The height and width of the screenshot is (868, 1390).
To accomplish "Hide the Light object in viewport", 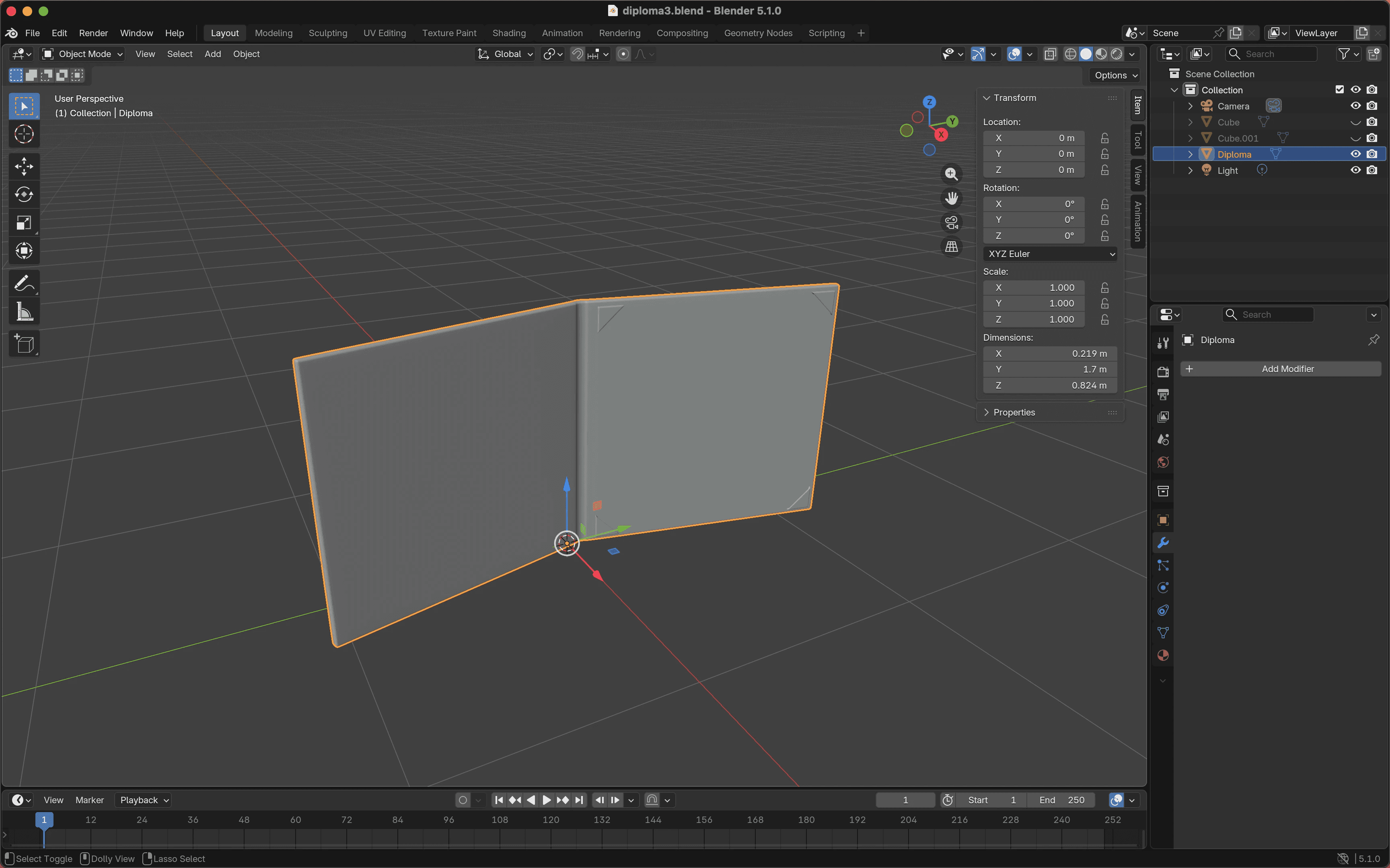I will [x=1355, y=171].
